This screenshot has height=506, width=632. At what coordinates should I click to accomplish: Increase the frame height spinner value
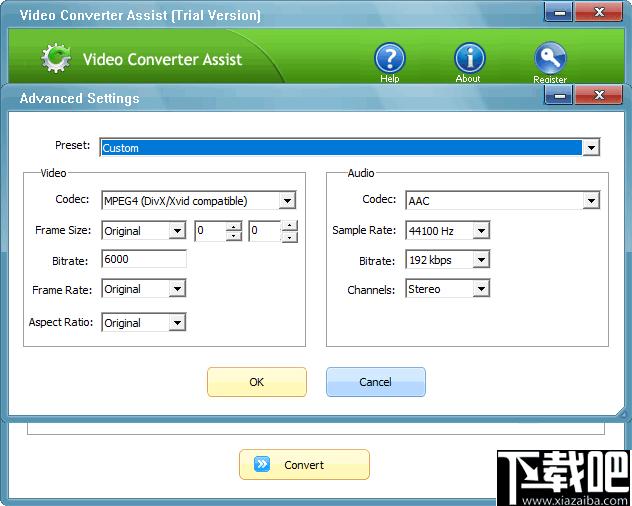pos(289,226)
